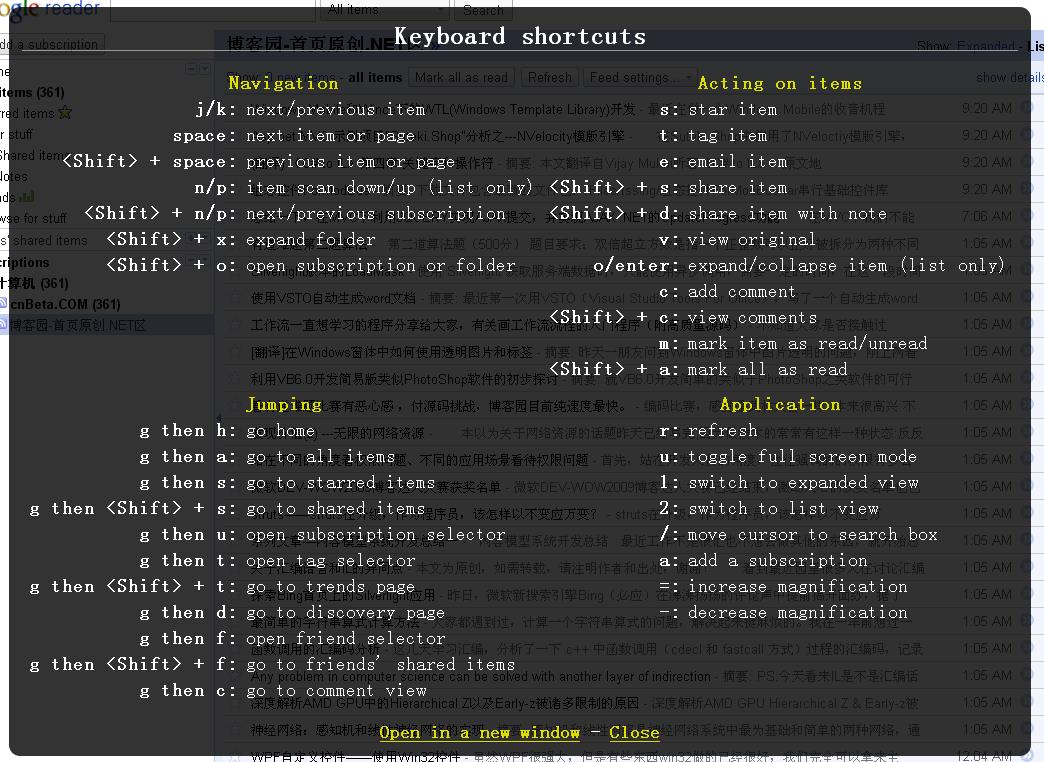Click the 'g then c: go to comment view' text

pos(283,690)
